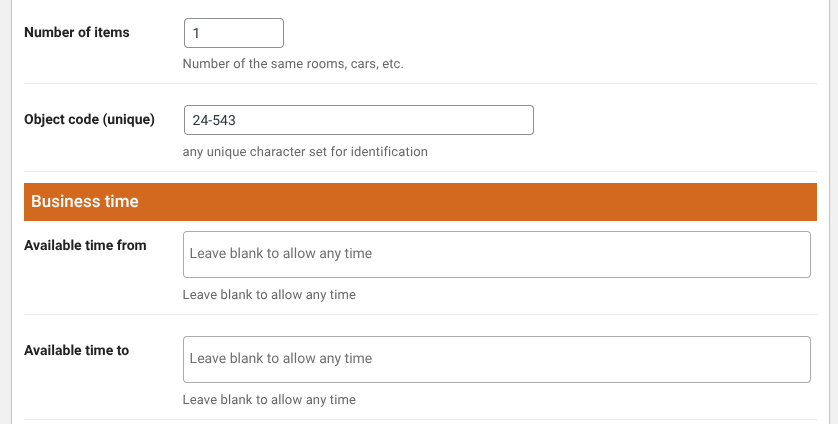This screenshot has height=424, width=838.
Task: Click the "Available time from" label
Action: tap(85, 245)
